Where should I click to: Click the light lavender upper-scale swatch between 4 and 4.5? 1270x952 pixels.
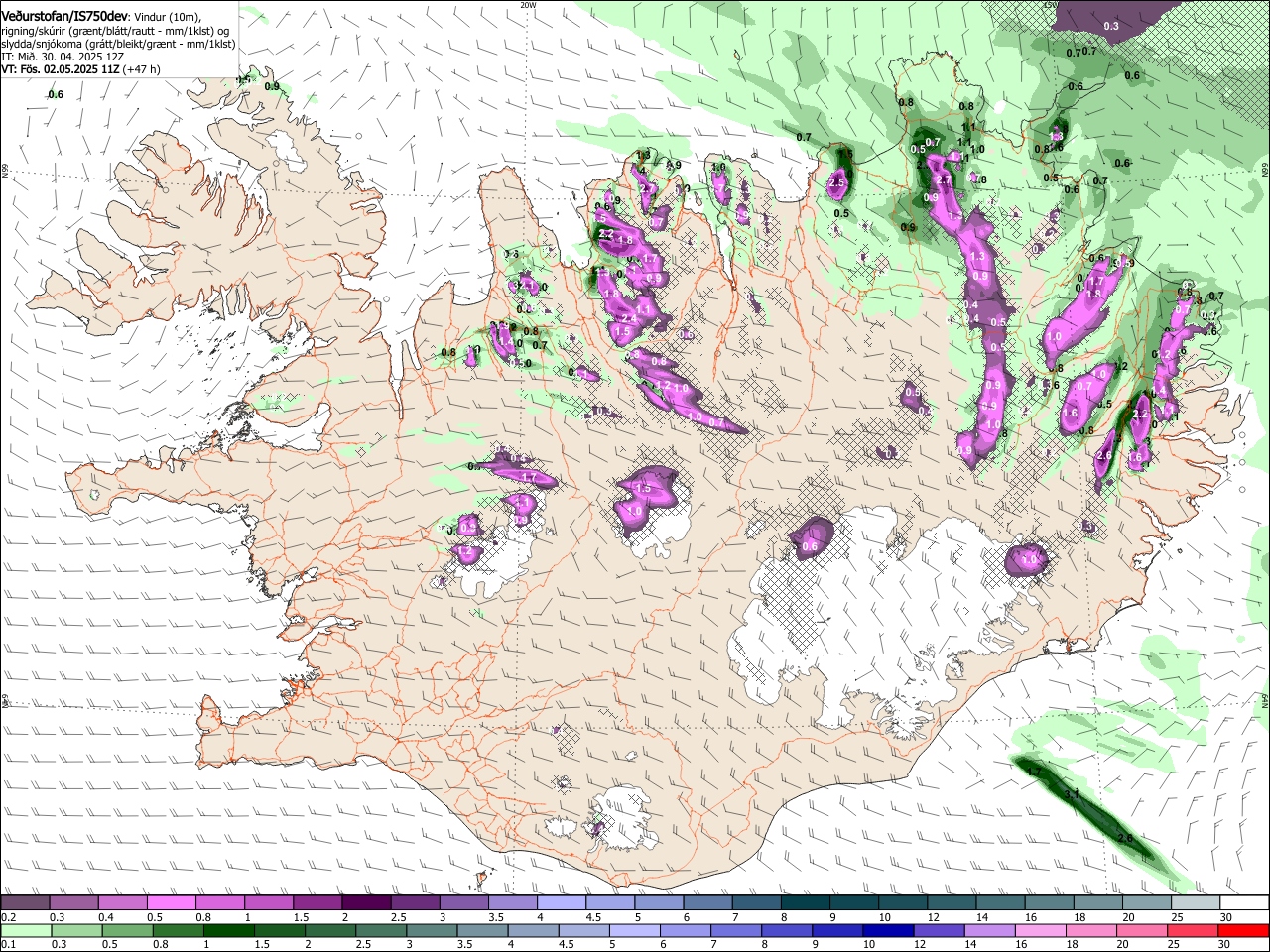coord(560,903)
